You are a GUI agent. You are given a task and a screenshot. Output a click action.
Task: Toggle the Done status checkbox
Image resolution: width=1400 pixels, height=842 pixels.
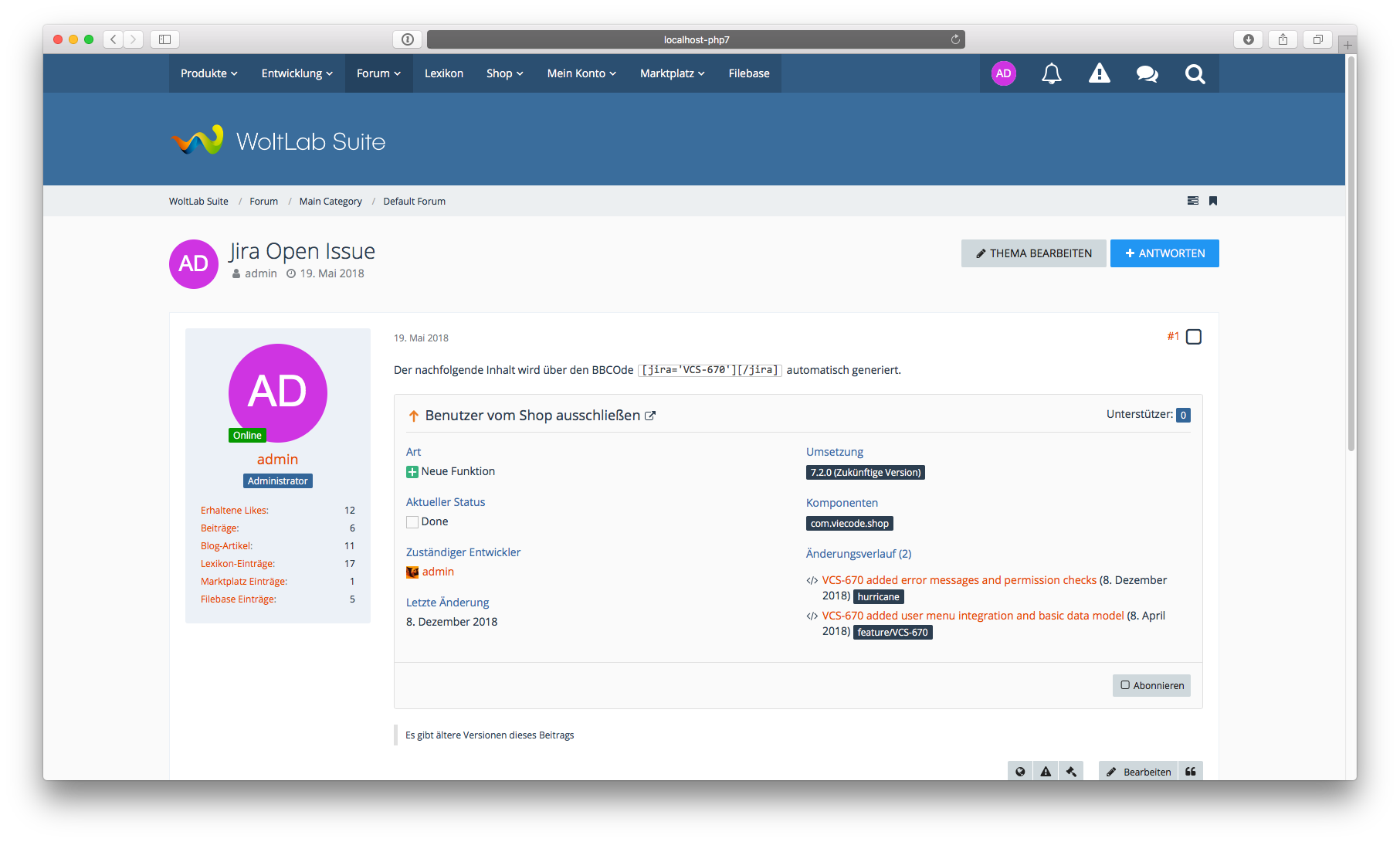pyautogui.click(x=412, y=522)
